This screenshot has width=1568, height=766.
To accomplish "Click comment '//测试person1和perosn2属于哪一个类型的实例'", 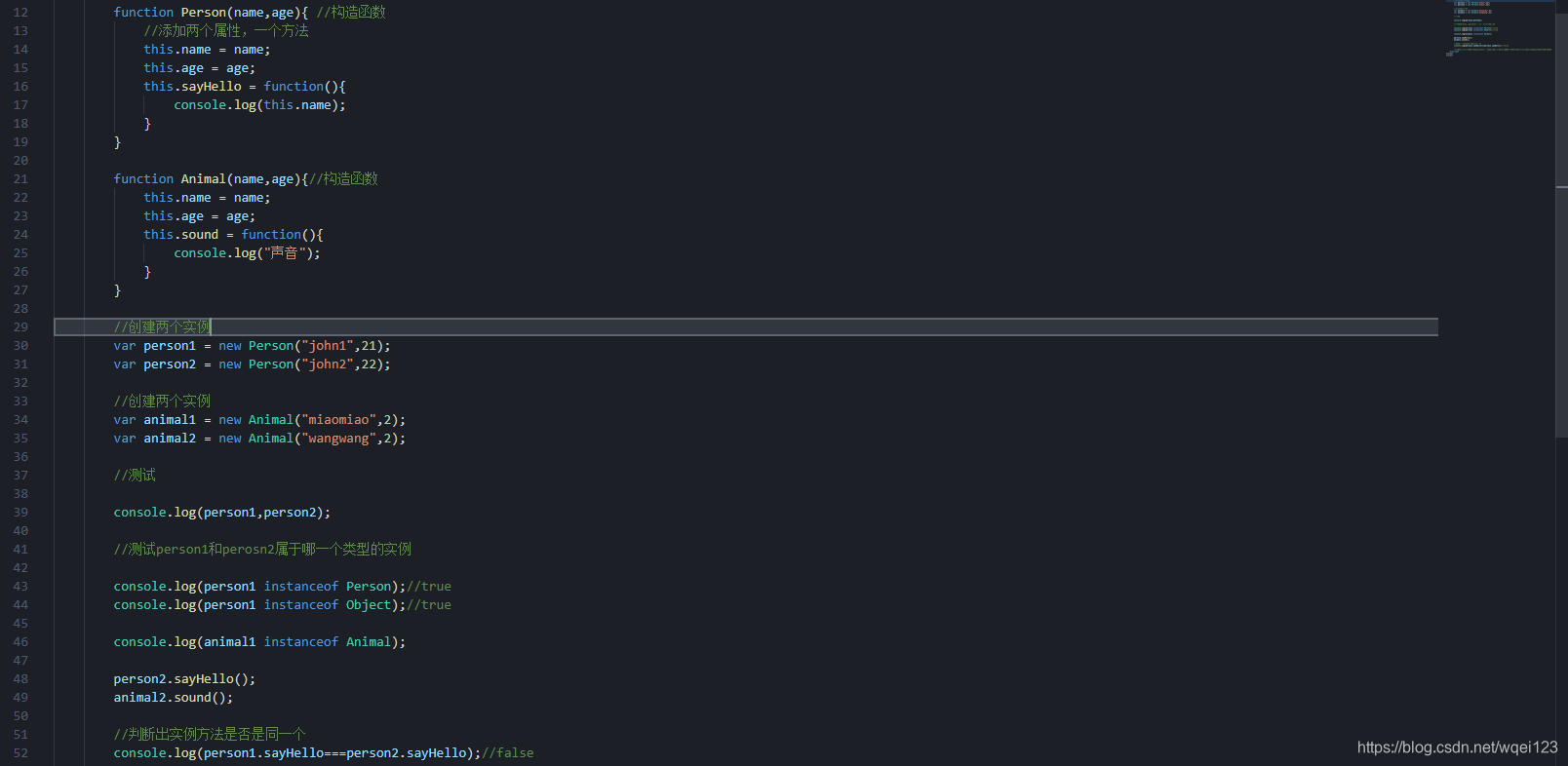I will (262, 550).
